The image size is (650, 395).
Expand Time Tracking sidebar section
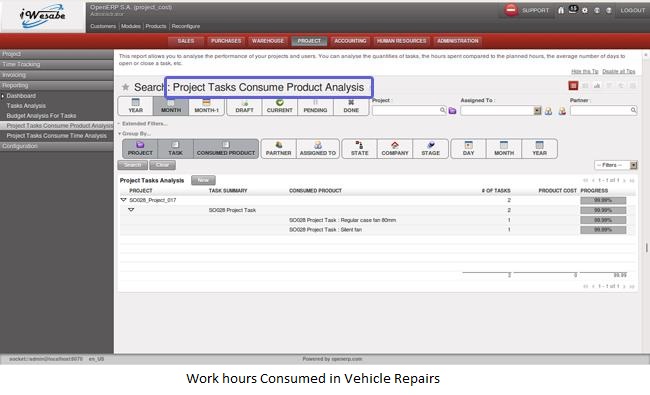point(57,64)
